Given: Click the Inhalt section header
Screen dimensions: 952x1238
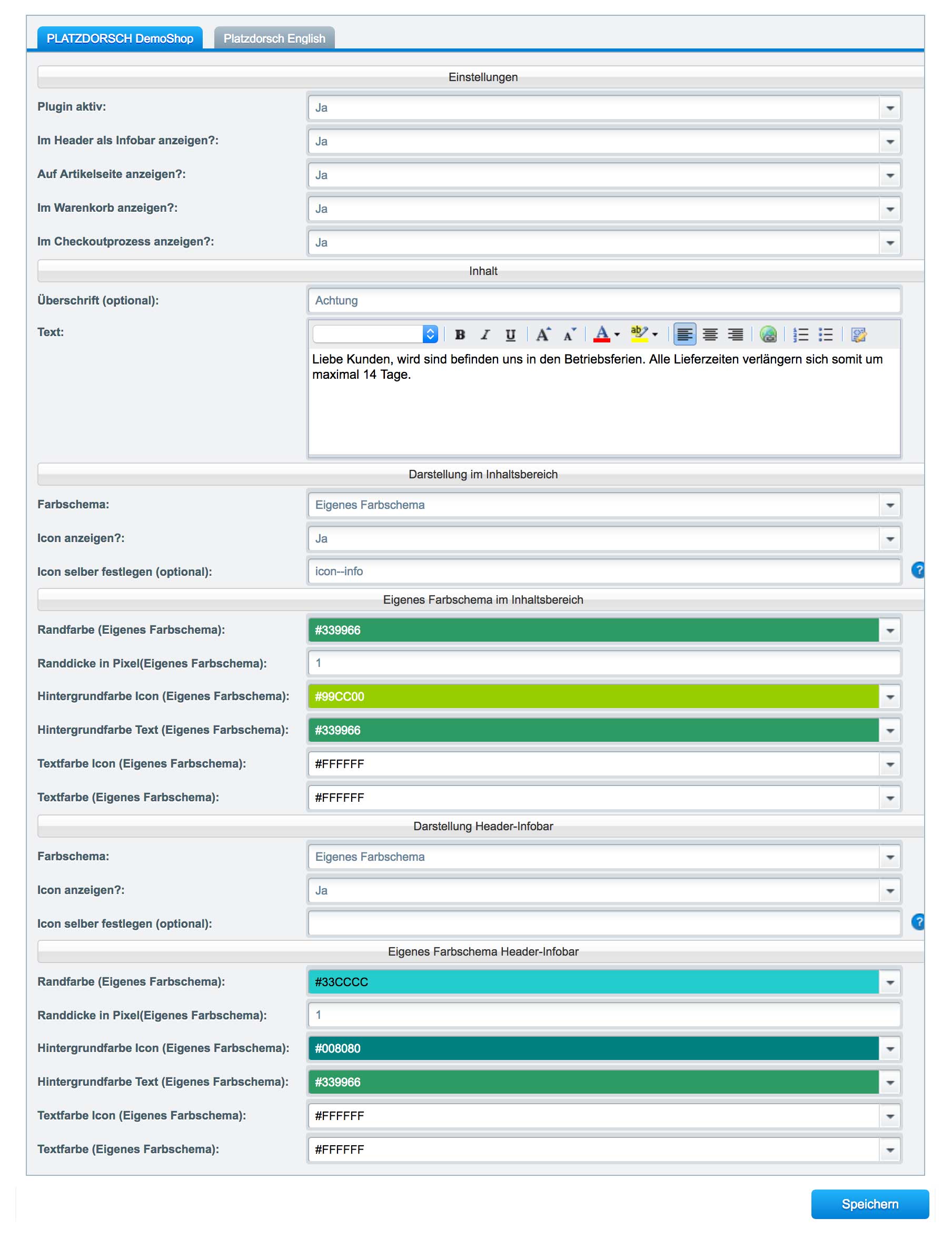Looking at the screenshot, I should click(x=481, y=271).
